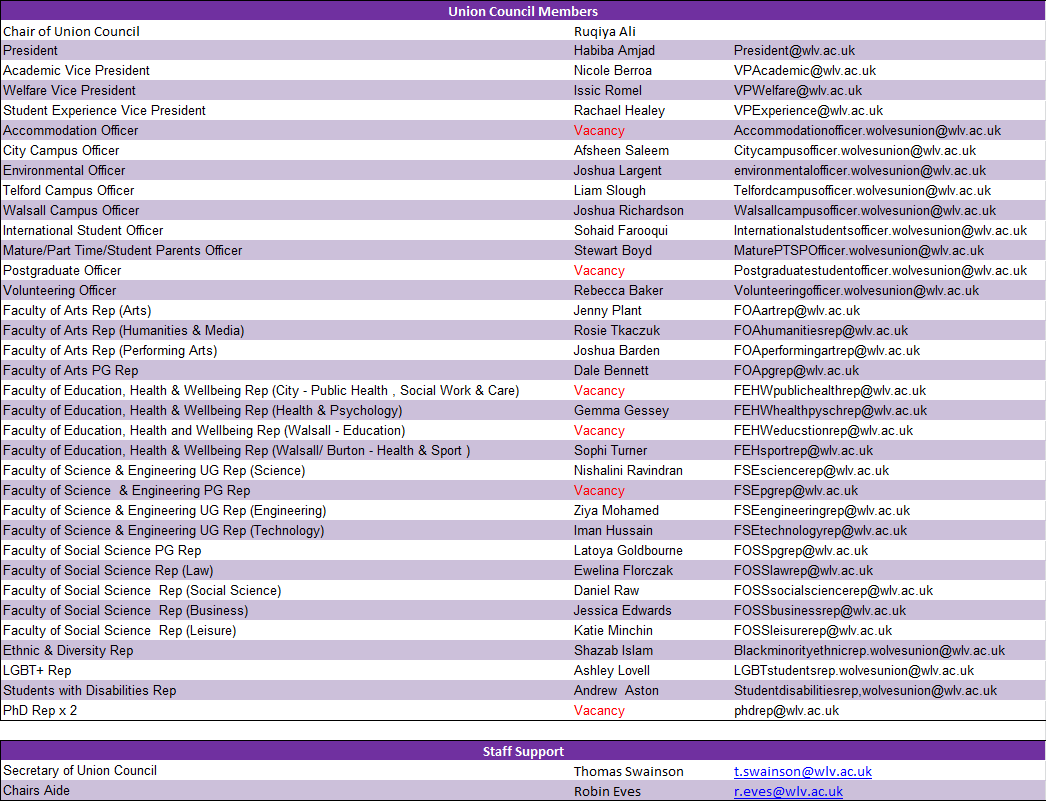
Task: Select the Students with Disabilities Rep cell
Action: pyautogui.click(x=89, y=692)
